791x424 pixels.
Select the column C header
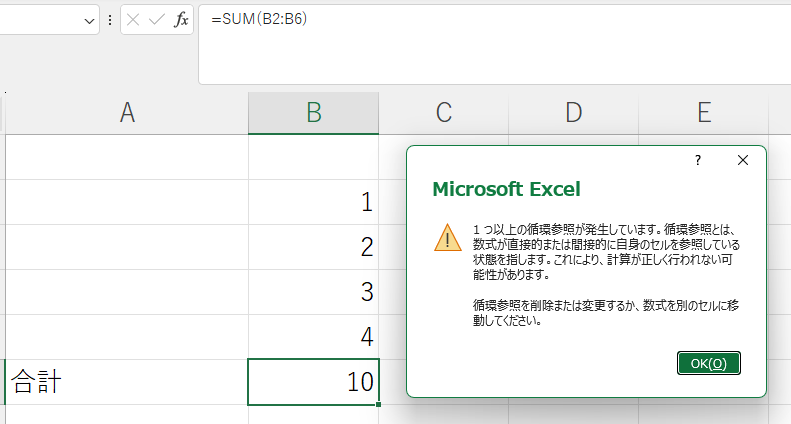coord(443,113)
